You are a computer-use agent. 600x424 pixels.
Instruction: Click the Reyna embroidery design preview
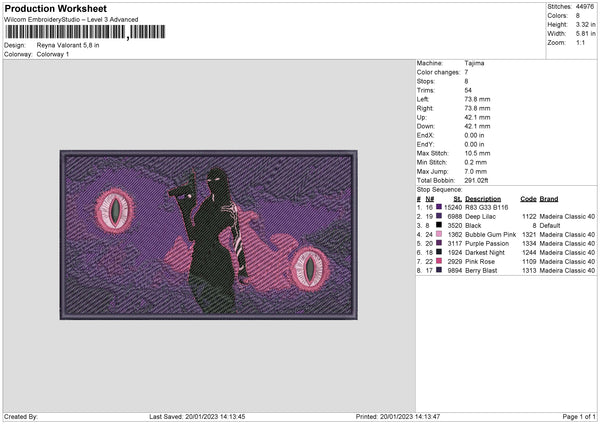(x=209, y=235)
